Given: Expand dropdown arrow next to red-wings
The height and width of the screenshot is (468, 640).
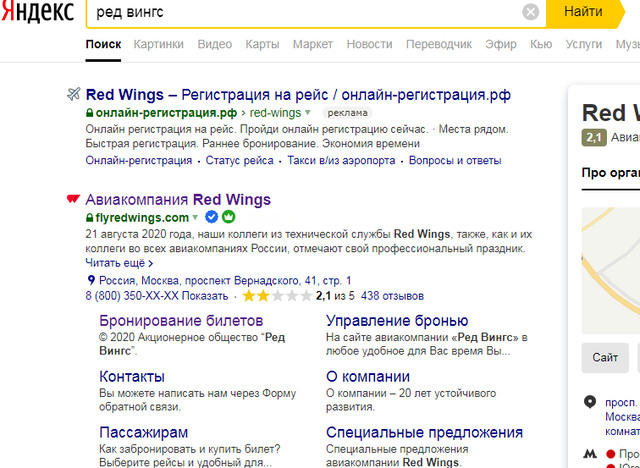Looking at the screenshot, I should 308,113.
